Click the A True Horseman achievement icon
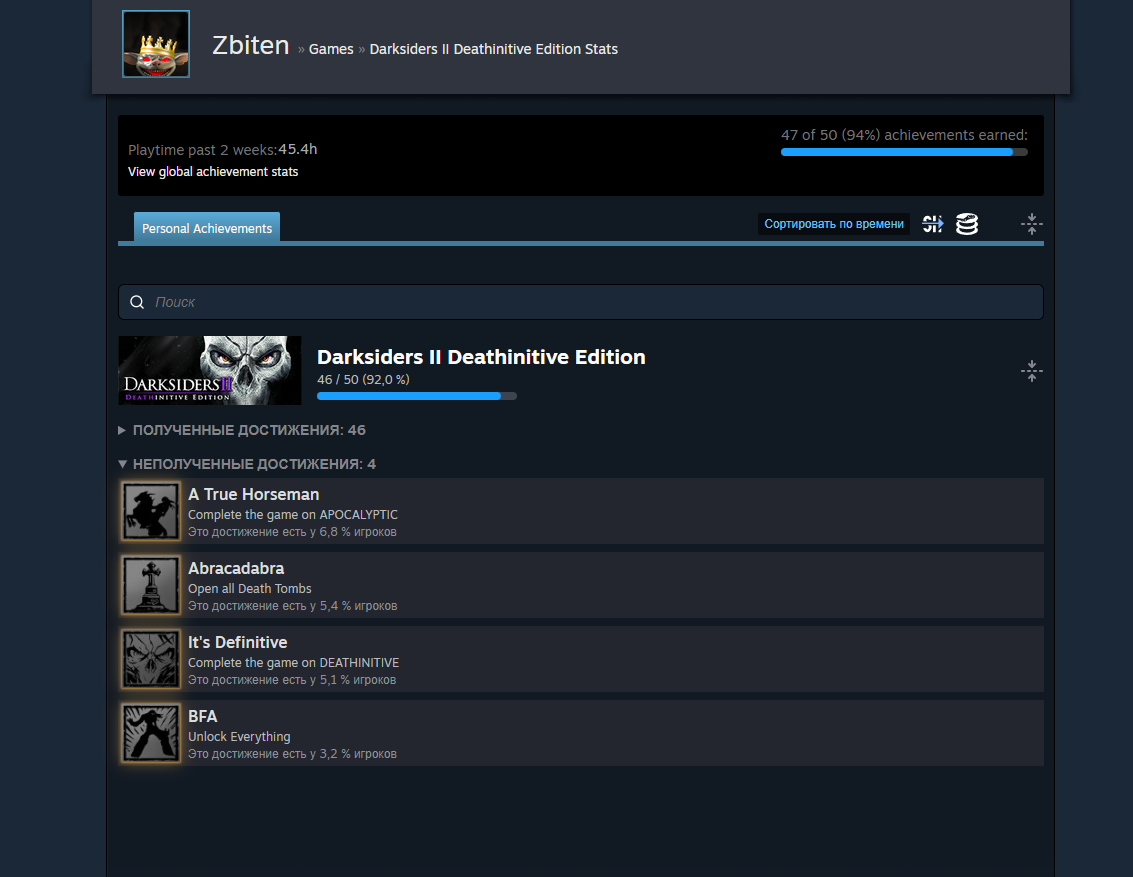Image resolution: width=1133 pixels, height=877 pixels. 150,511
